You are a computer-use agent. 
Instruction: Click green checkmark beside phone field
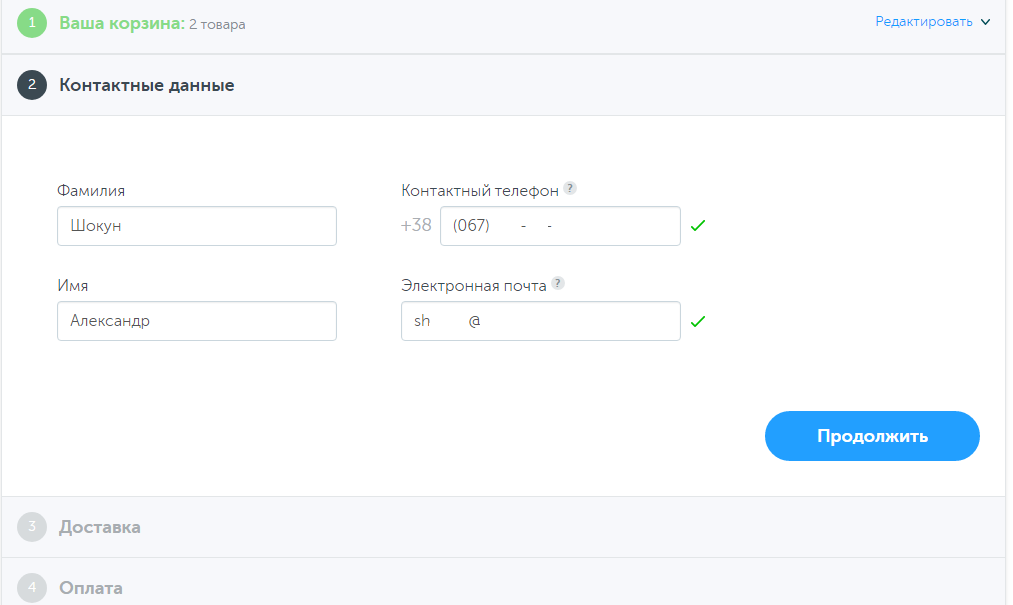point(698,226)
